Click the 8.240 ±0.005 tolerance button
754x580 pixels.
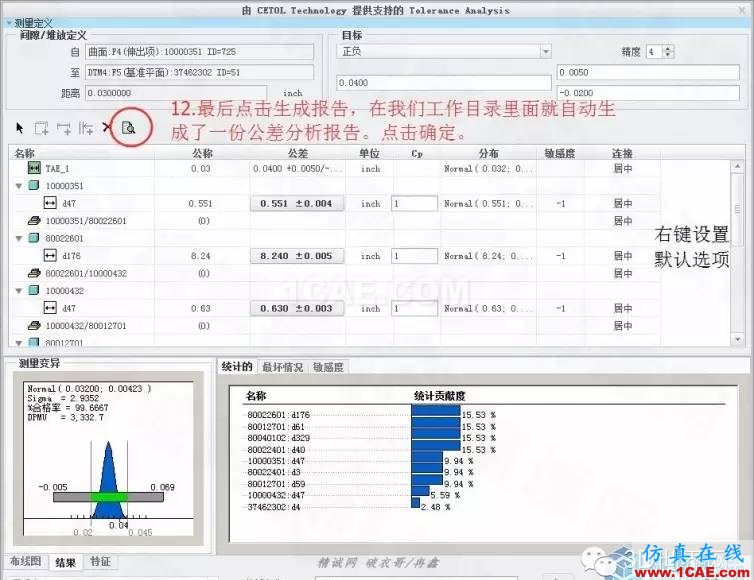tap(297, 256)
